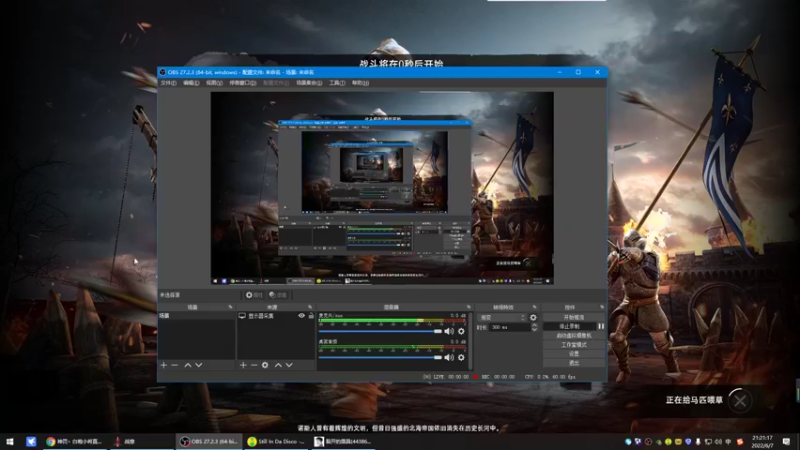800x450 pixels.
Task: Pop out the Sources dock via its header icon
Action: (x=310, y=307)
